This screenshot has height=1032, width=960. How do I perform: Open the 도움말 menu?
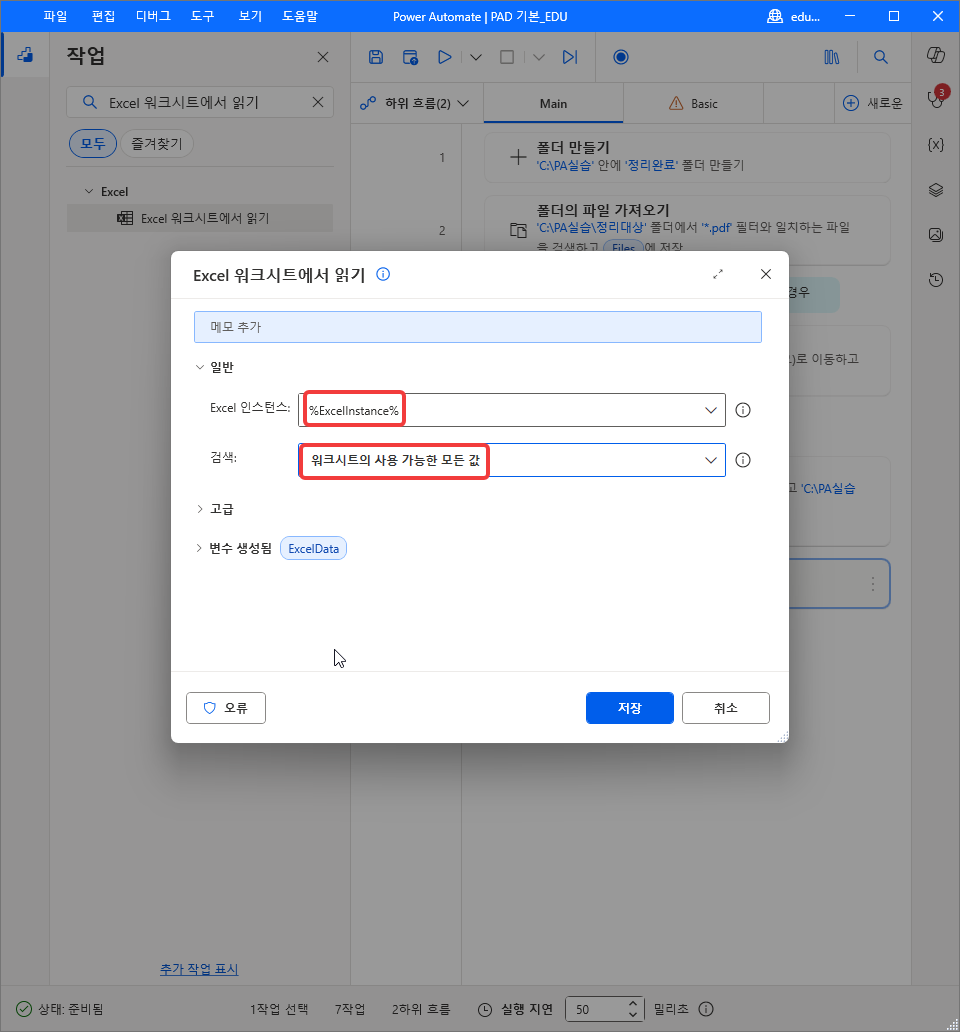[x=299, y=16]
